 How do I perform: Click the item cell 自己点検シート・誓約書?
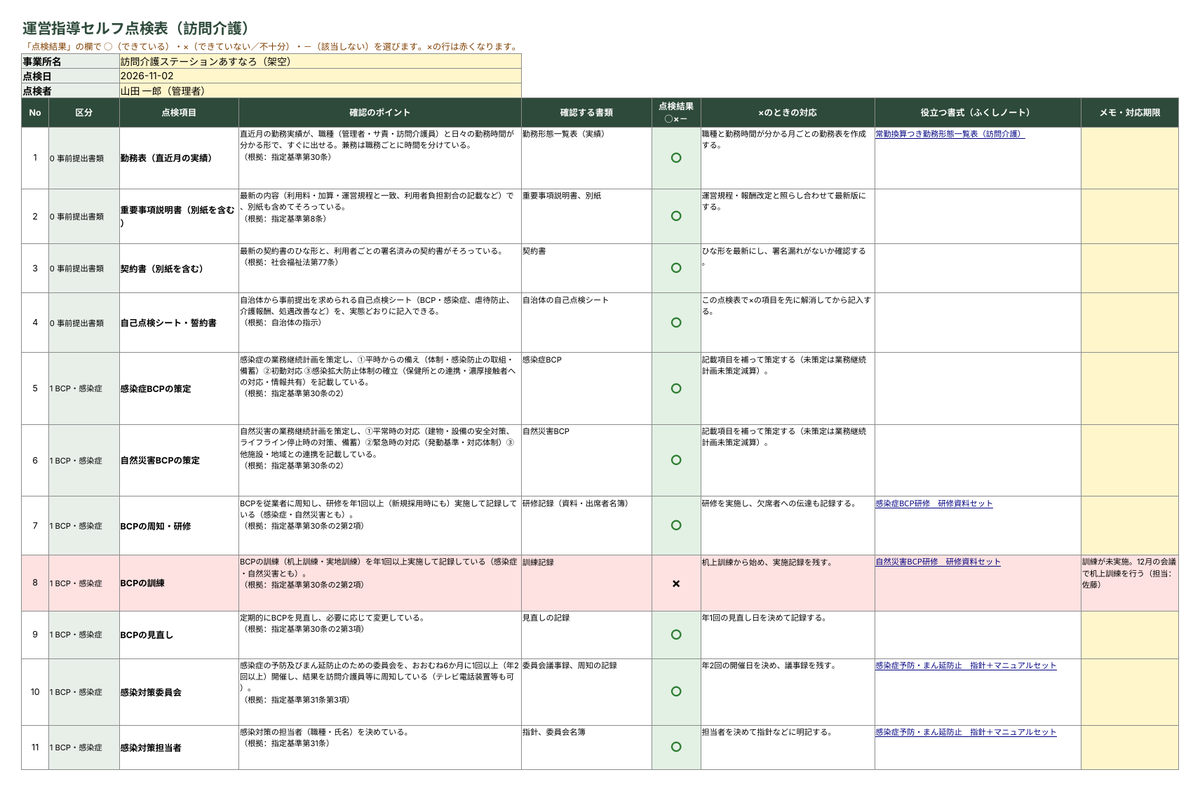[x=179, y=323]
